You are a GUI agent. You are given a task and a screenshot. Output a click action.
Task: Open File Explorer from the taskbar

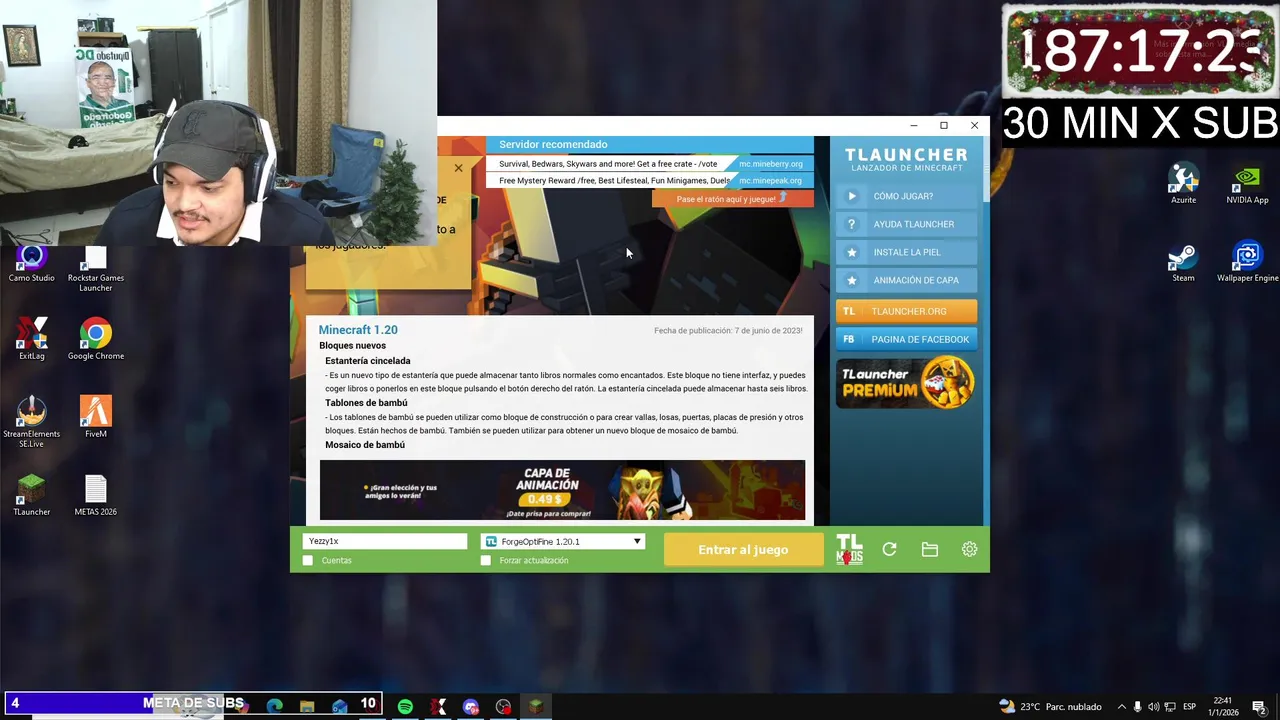307,707
